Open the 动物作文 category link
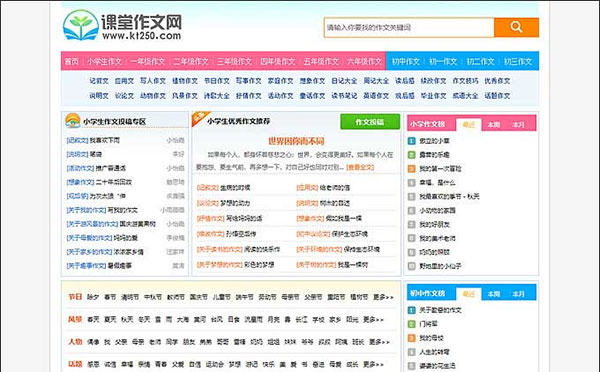The image size is (600, 372). tap(153, 96)
